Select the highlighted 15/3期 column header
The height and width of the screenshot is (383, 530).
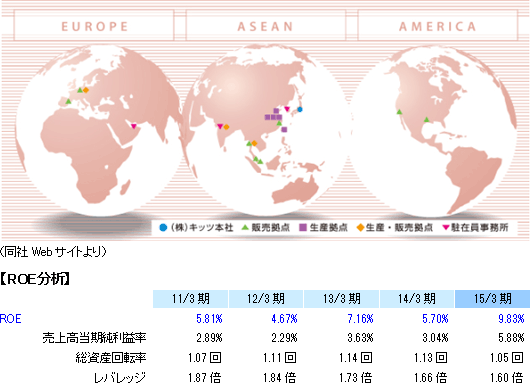click(492, 299)
